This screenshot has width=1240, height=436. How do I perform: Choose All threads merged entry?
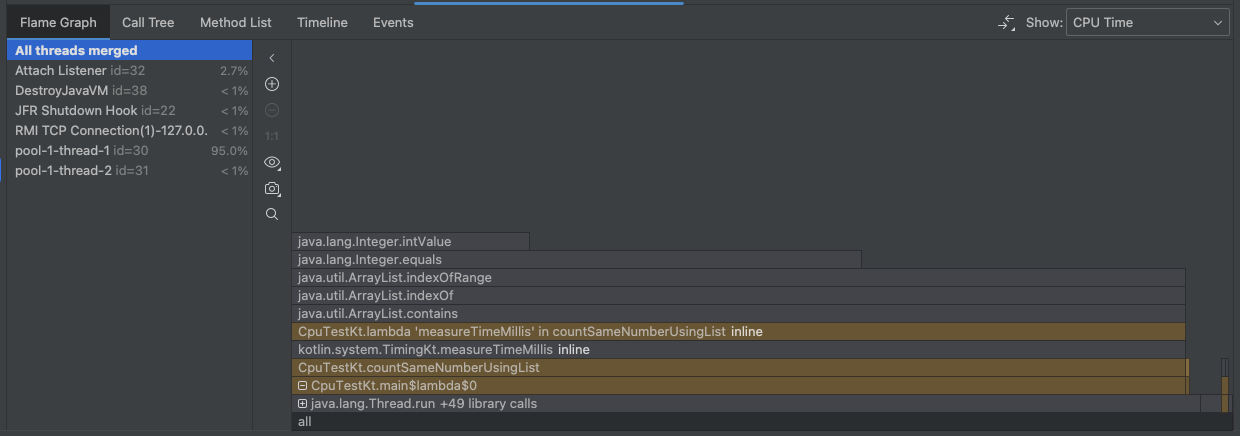point(77,50)
